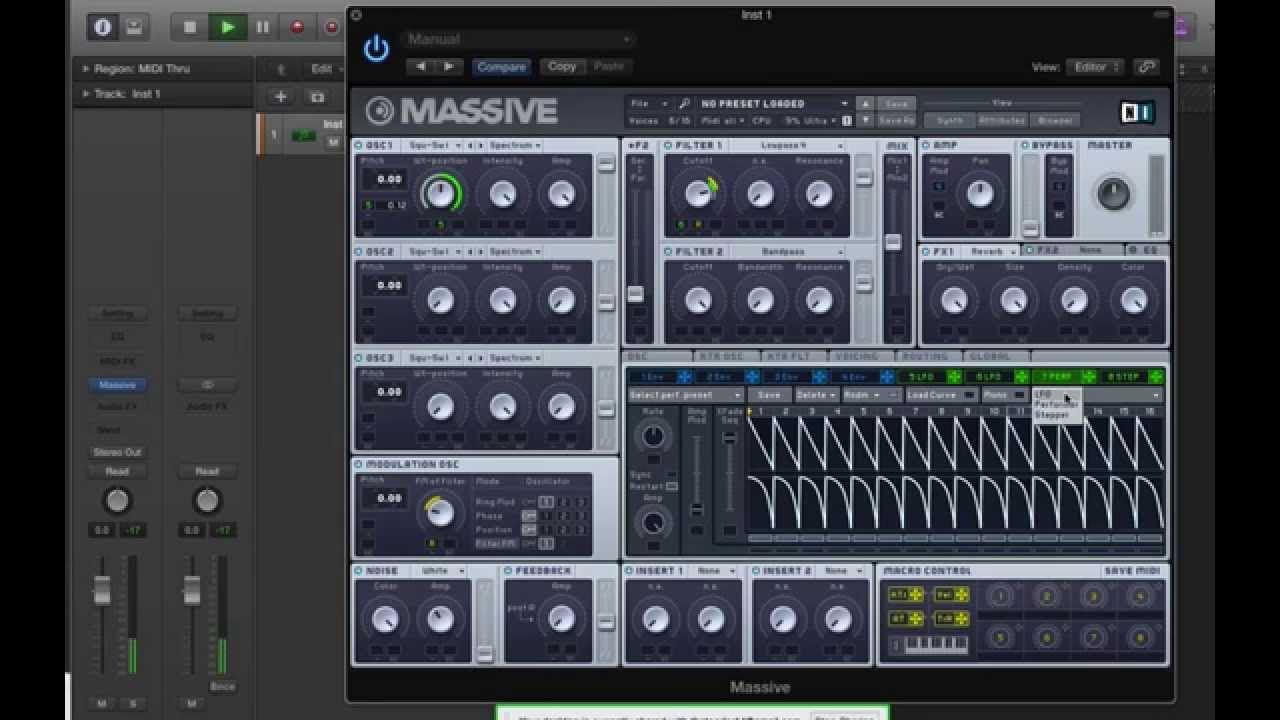Select the 8 STEP modulation tab
1280x720 pixels.
[1123, 377]
